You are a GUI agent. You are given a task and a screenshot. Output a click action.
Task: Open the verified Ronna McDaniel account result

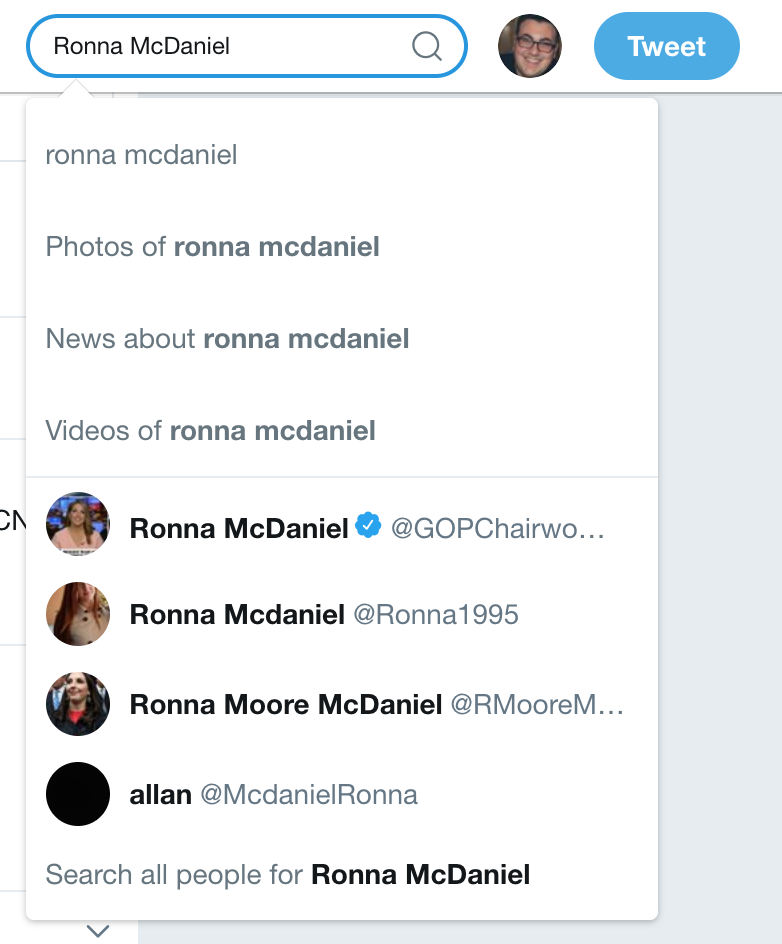click(x=342, y=524)
